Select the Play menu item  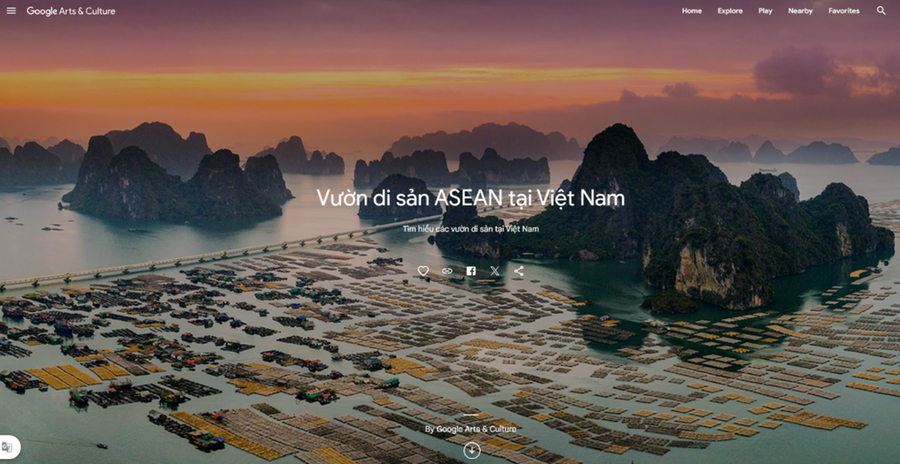[765, 11]
